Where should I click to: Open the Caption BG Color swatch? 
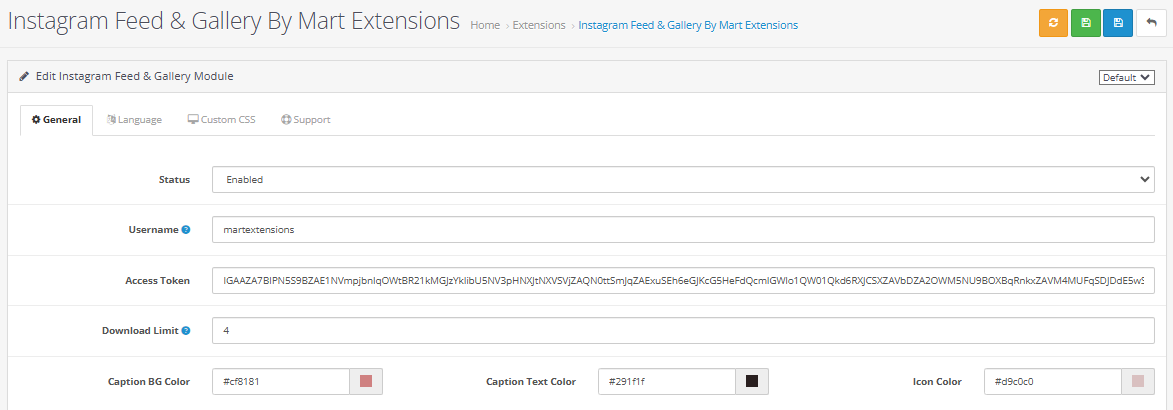[366, 381]
